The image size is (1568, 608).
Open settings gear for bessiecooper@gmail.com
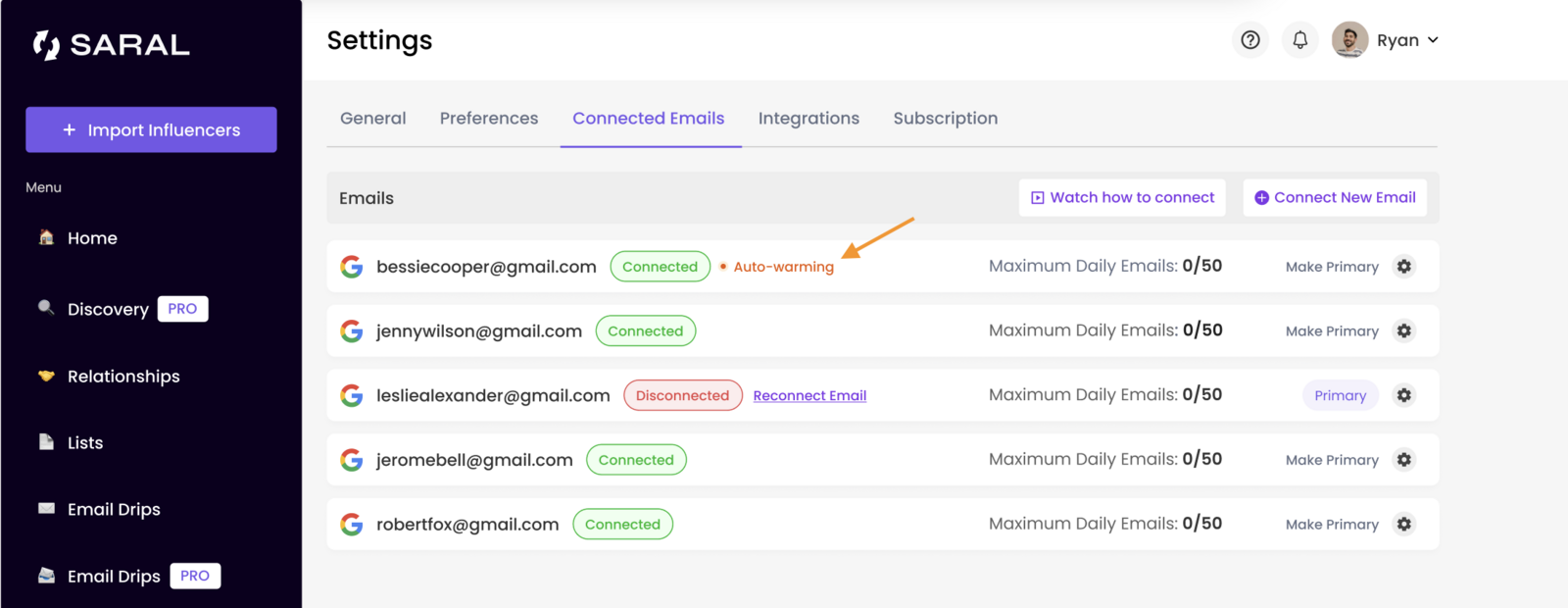(x=1404, y=267)
